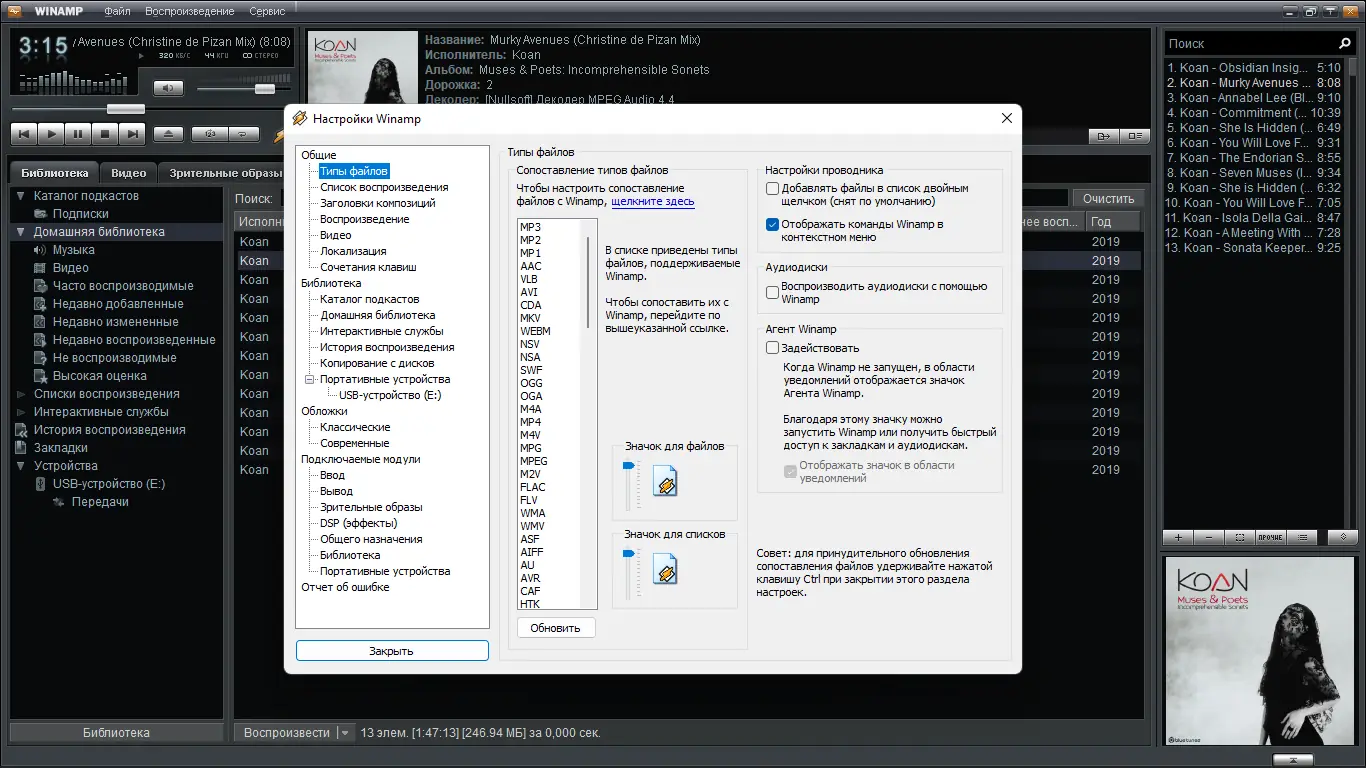Screen dimensions: 1366x768
Task: Open the ПРОЧИЕ playlist menu
Action: [1271, 537]
